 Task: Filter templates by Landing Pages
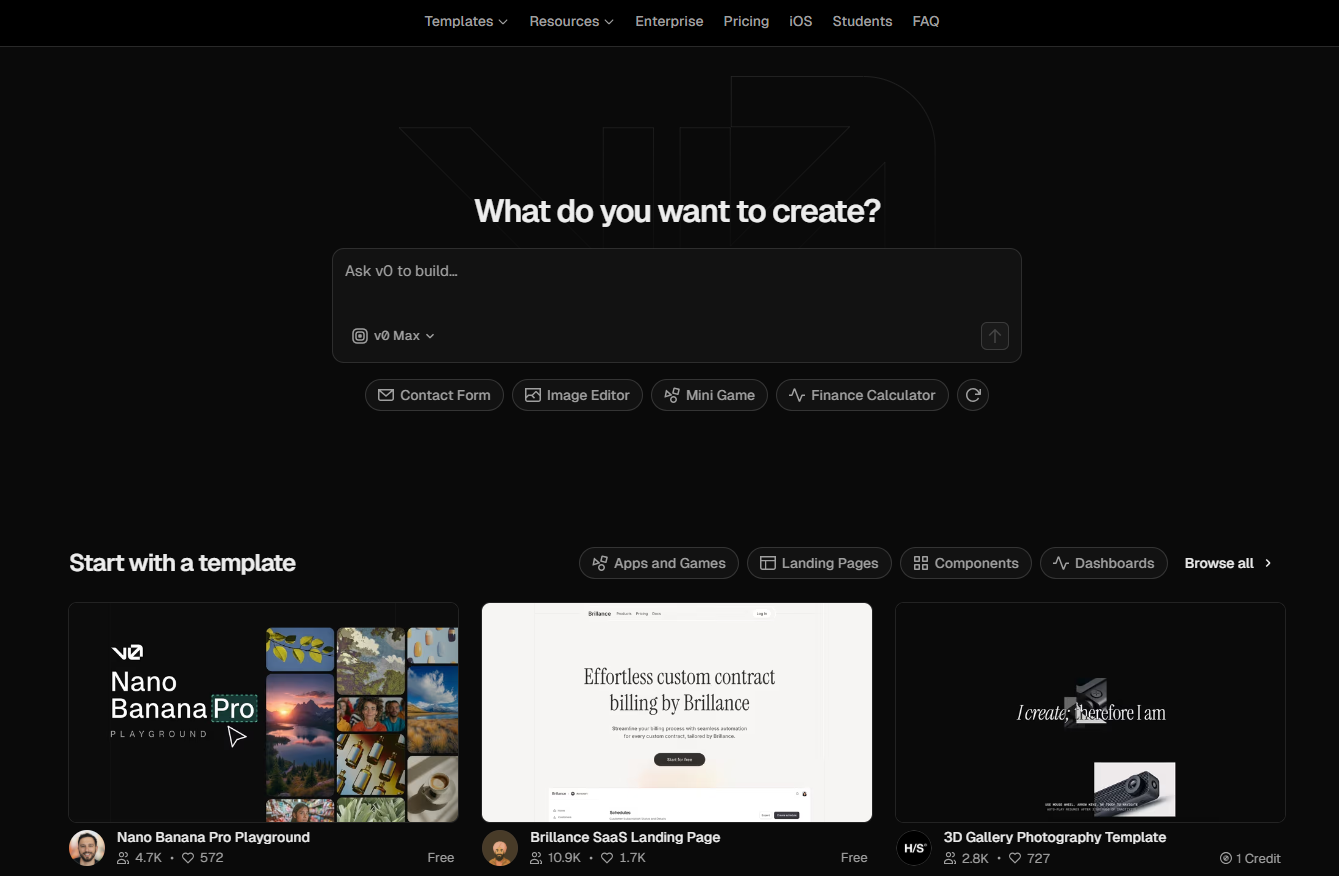(x=819, y=563)
